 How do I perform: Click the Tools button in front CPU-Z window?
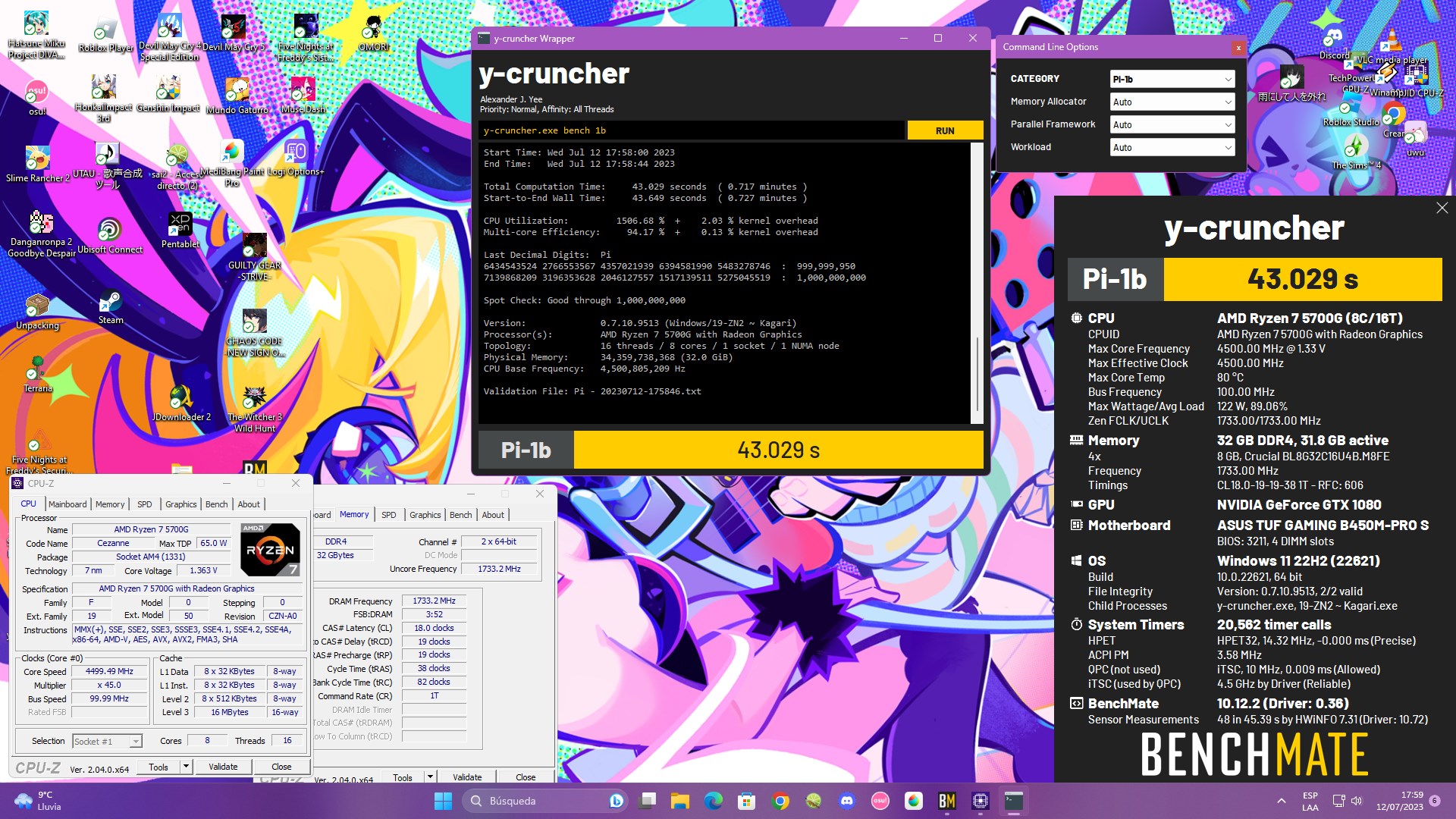[158, 767]
